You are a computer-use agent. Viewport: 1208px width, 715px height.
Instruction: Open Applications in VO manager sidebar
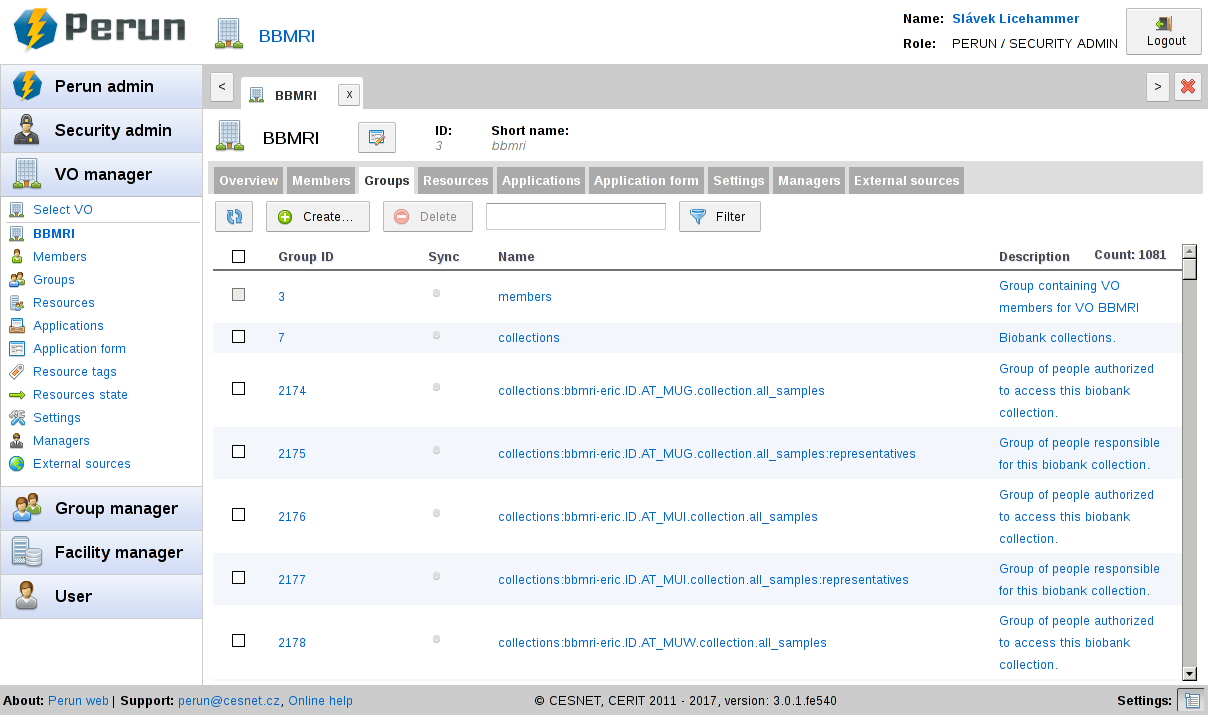click(x=68, y=326)
